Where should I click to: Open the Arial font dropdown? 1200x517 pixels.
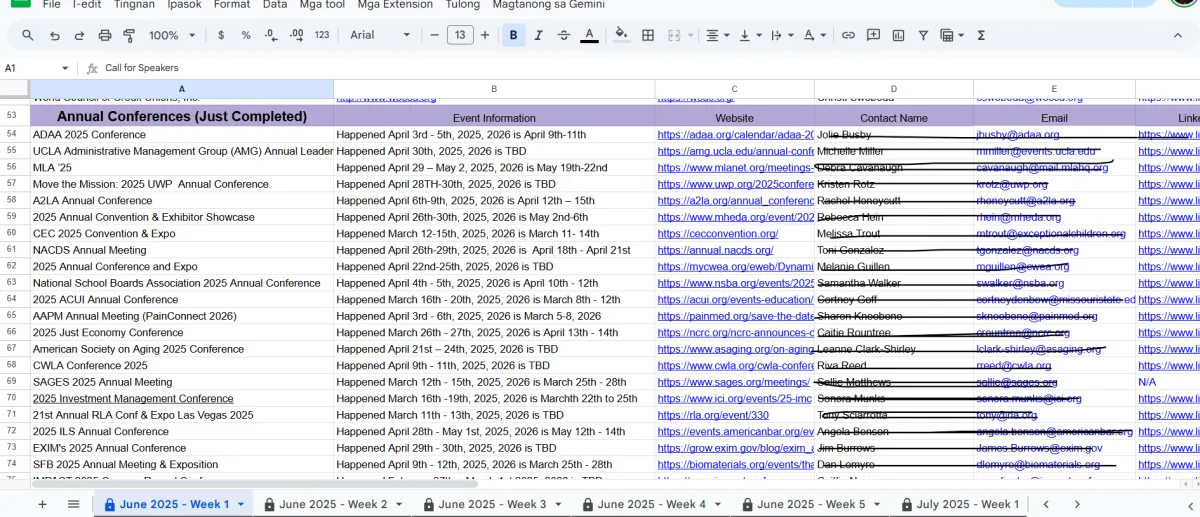pyautogui.click(x=380, y=35)
